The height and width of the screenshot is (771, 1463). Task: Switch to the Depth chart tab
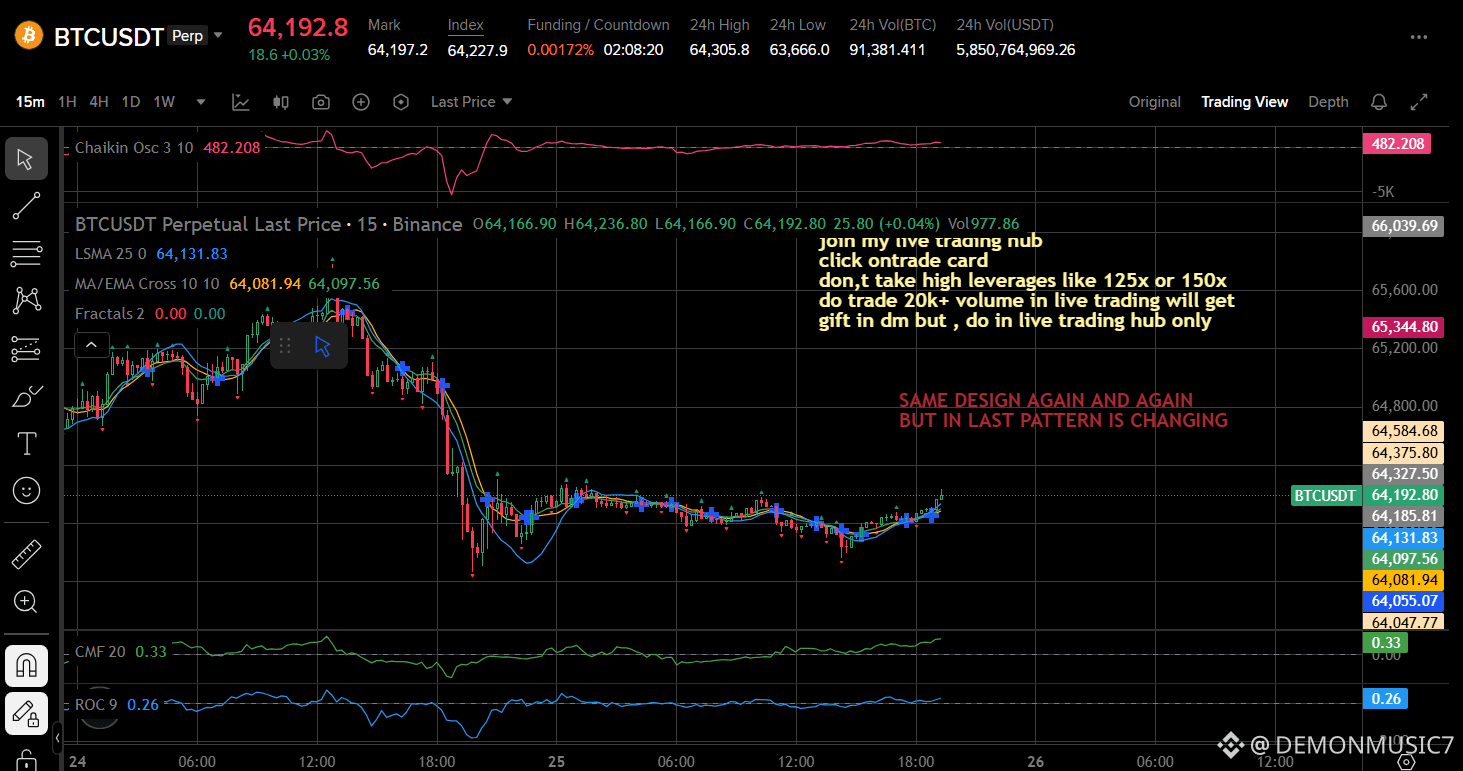(x=1328, y=102)
